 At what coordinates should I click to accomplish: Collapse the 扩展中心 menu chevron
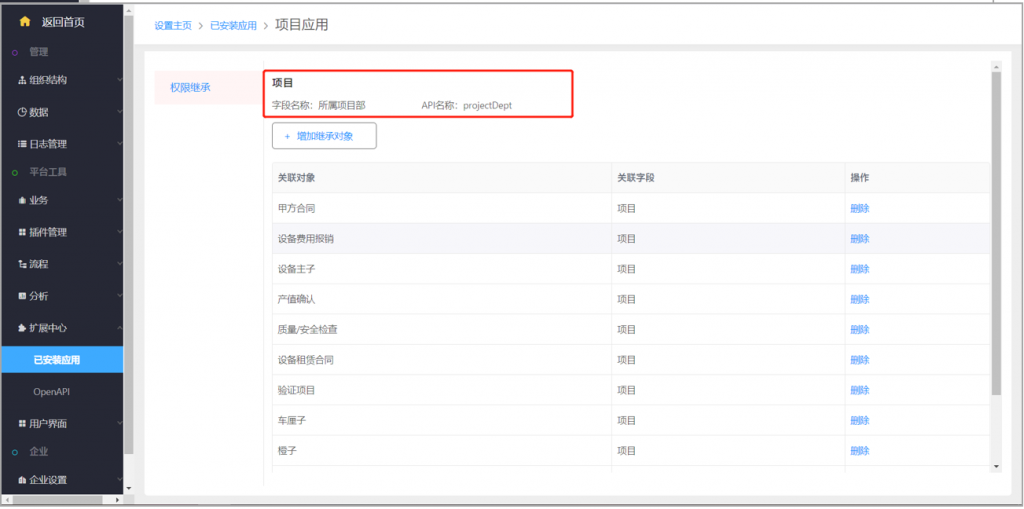[118, 328]
